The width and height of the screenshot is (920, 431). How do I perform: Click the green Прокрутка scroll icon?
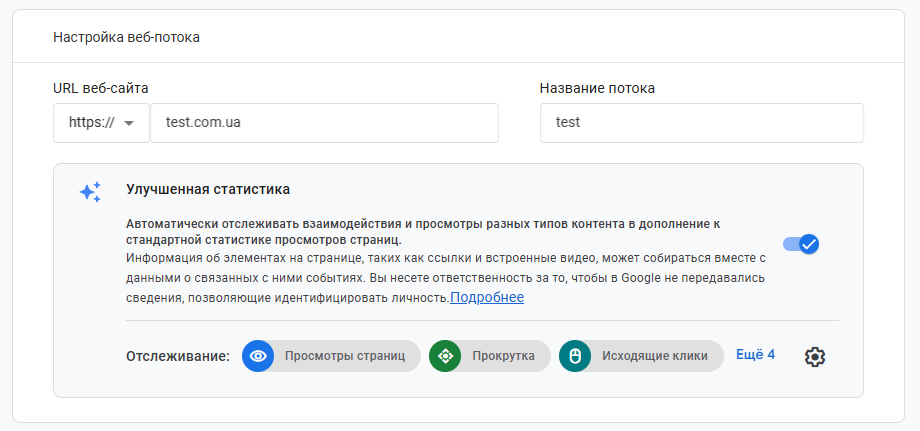[445, 356]
